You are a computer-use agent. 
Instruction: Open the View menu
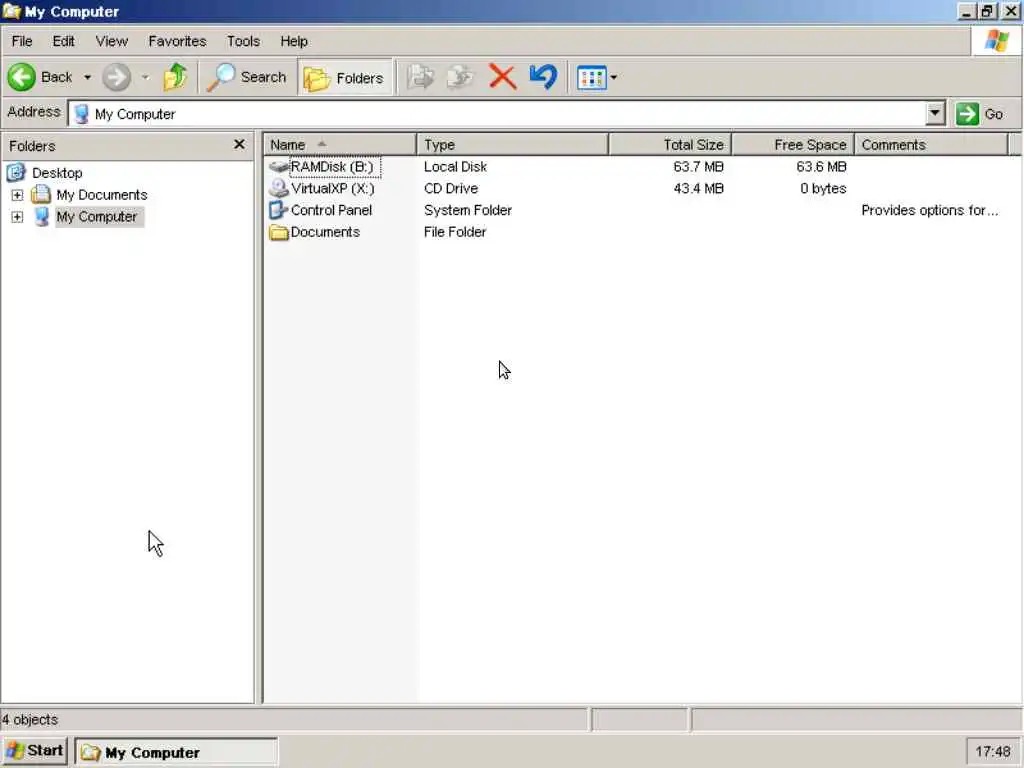click(x=112, y=41)
